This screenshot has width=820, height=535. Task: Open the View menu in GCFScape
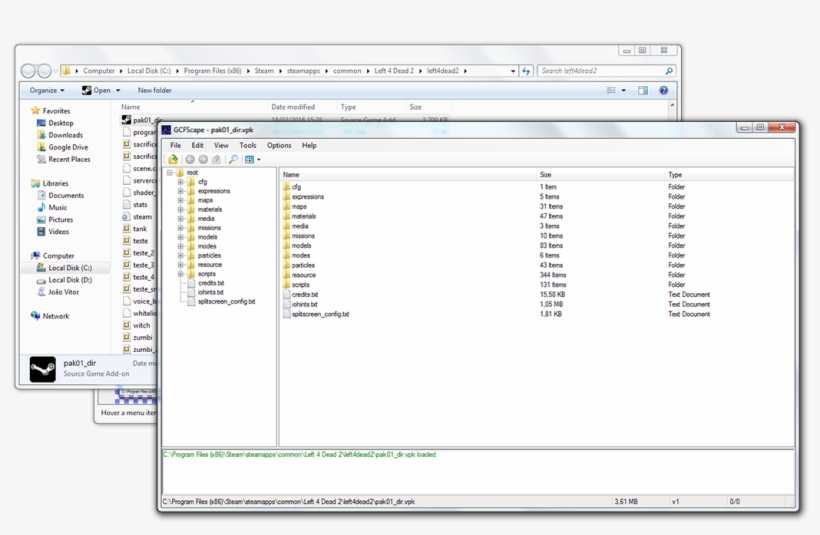click(221, 145)
